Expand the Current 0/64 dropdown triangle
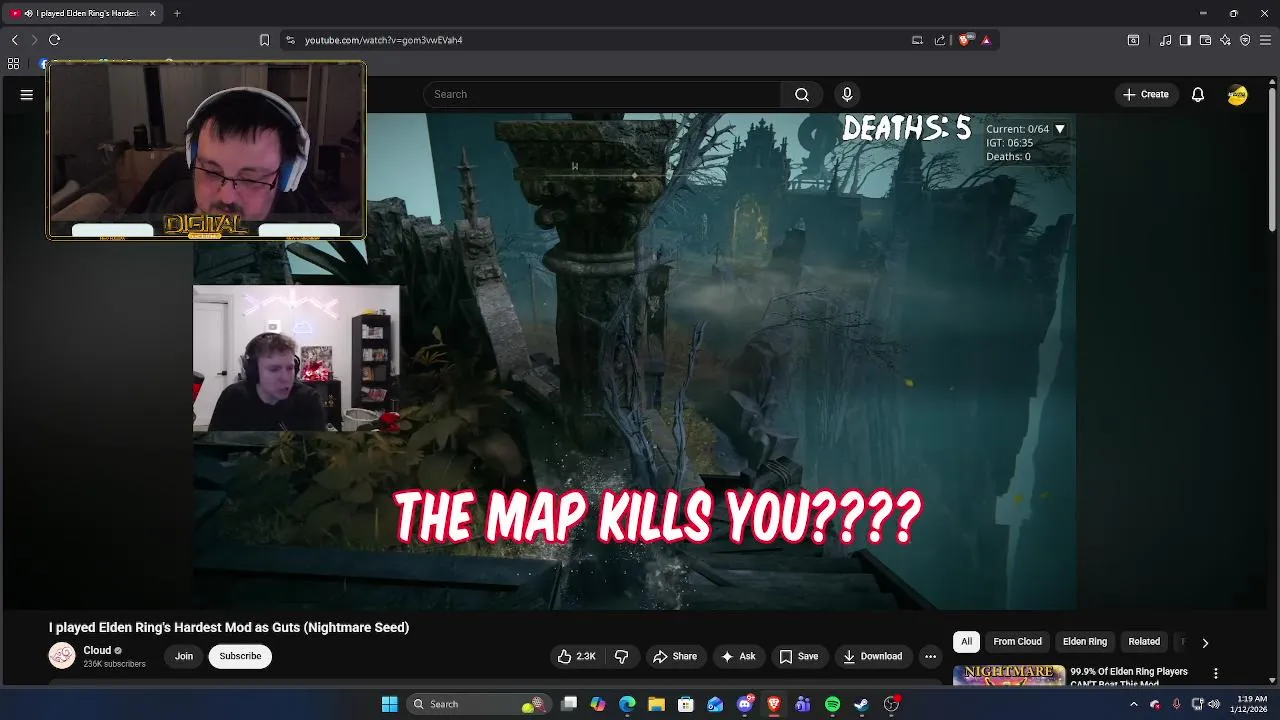 tap(1060, 129)
